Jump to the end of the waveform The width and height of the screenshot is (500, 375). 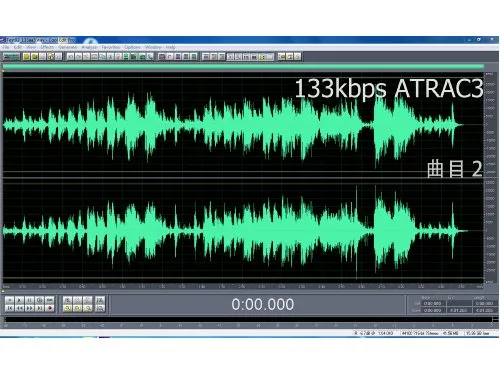point(39,308)
